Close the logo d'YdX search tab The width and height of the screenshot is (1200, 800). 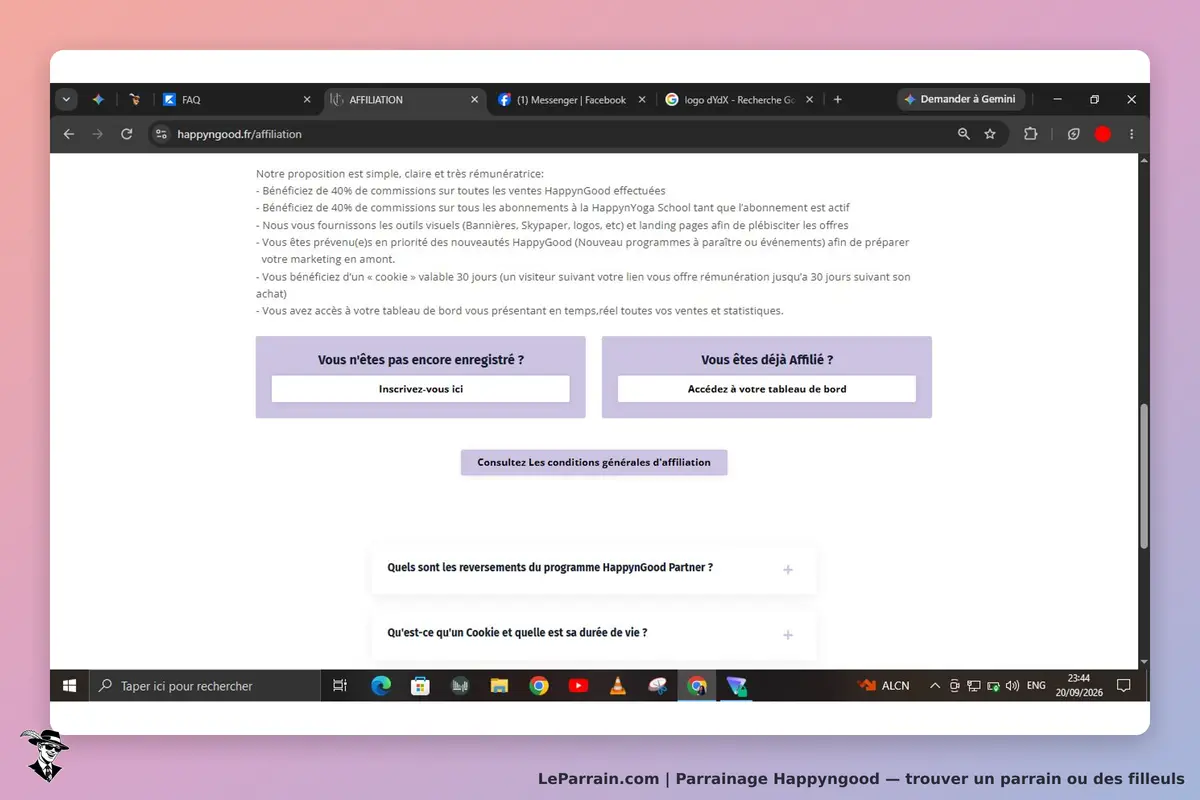click(x=809, y=100)
